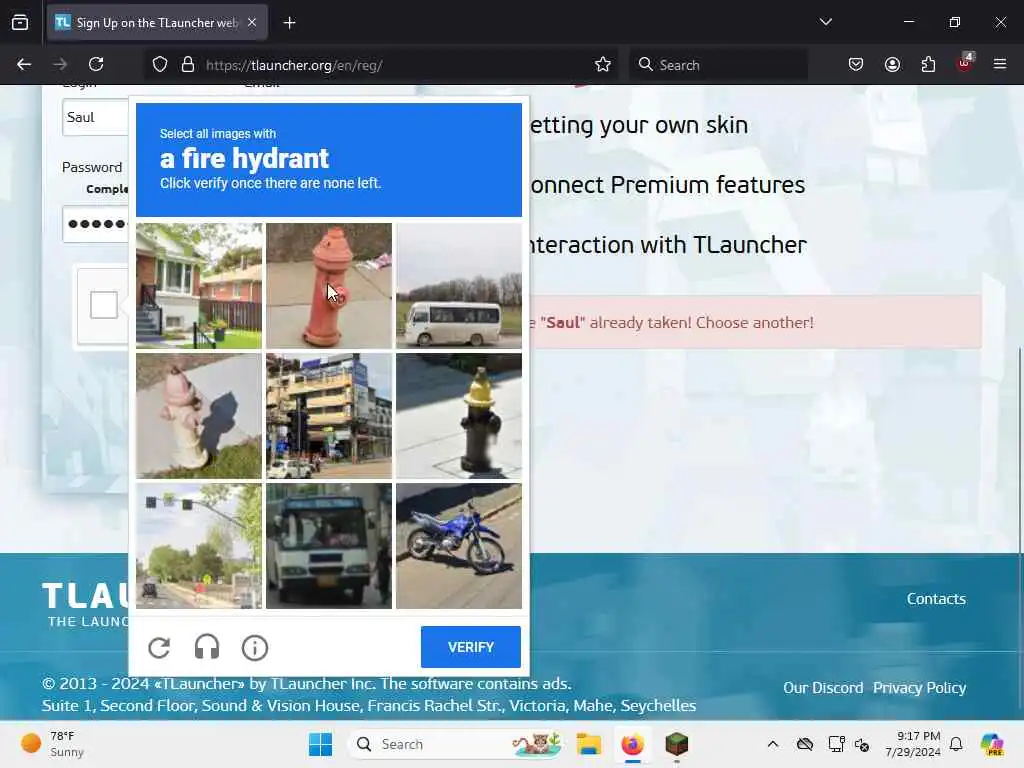Get an audio challenge via headphones icon
Image resolution: width=1024 pixels, height=768 pixels.
tap(207, 648)
